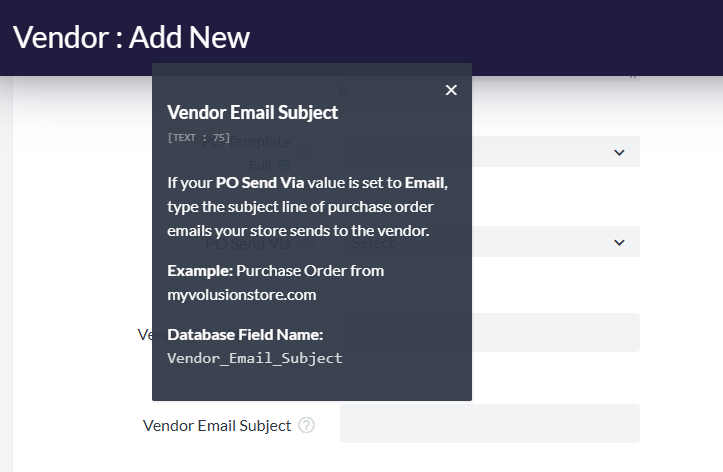Click help icon beside Vendor Email Subject label
This screenshot has height=472, width=723.
tap(306, 425)
